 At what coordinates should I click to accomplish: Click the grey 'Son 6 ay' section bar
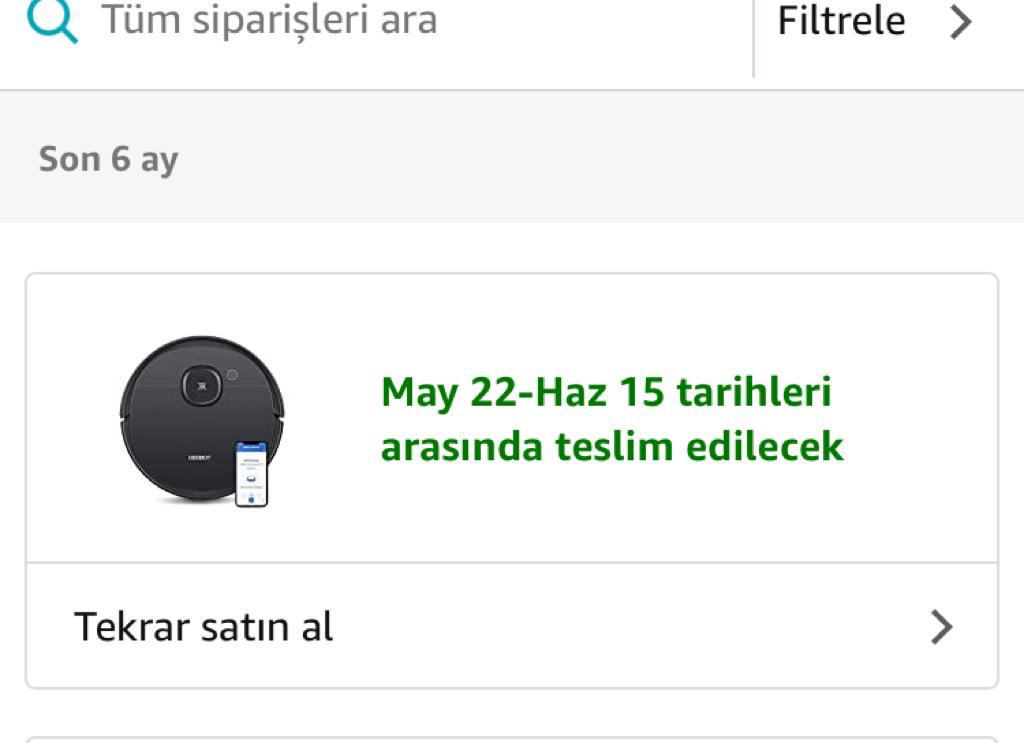[x=512, y=157]
